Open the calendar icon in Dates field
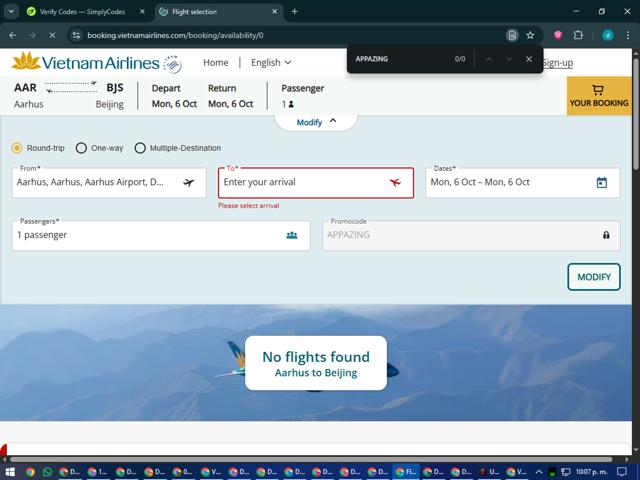The width and height of the screenshot is (640, 480). click(x=602, y=182)
